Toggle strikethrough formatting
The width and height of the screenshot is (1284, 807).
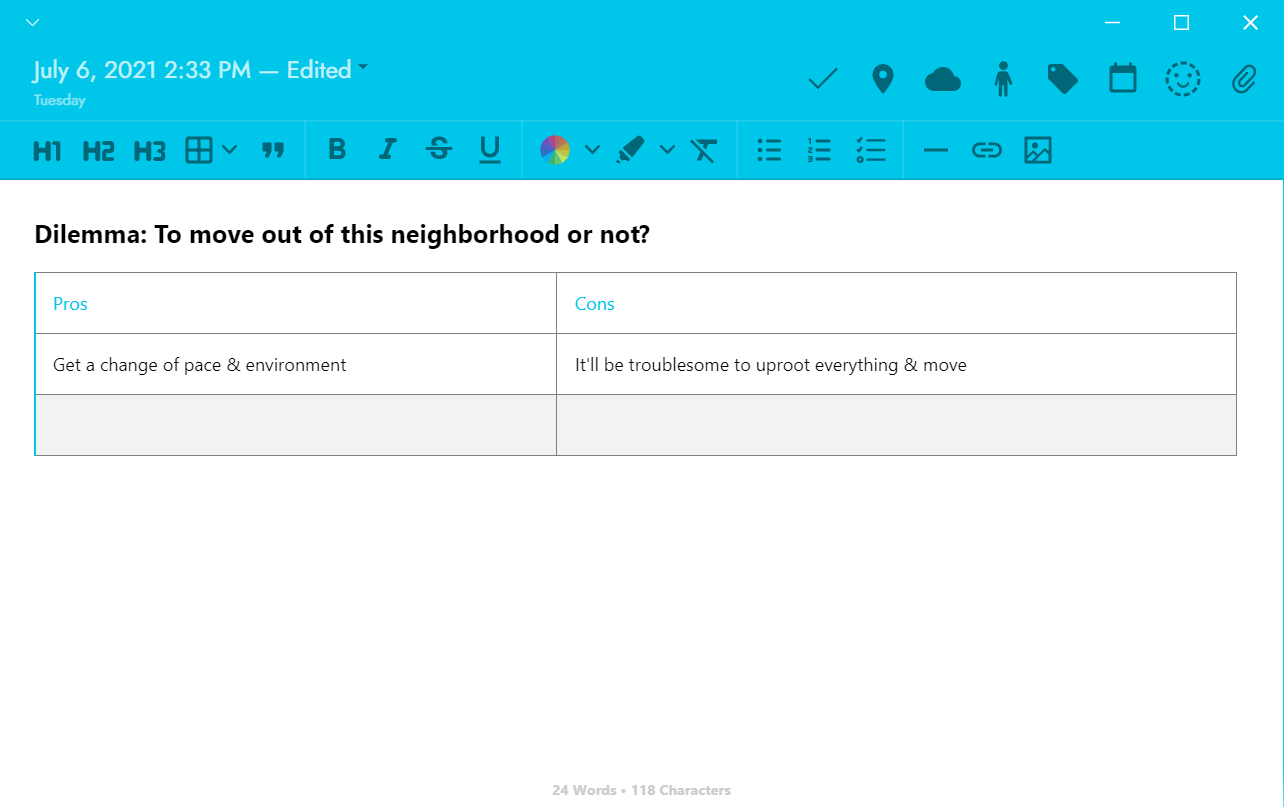click(439, 149)
